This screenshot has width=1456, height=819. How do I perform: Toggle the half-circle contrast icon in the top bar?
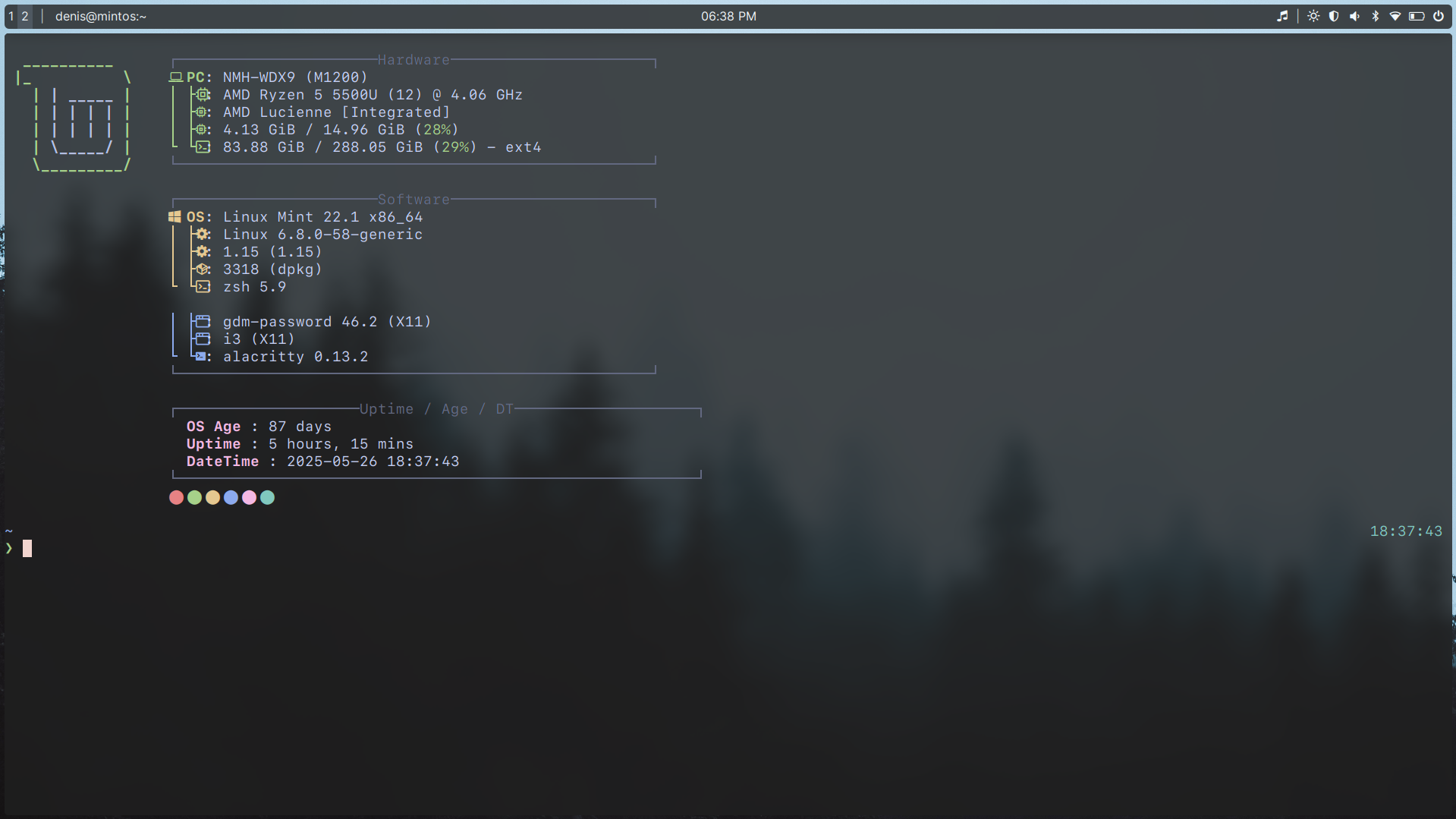pyautogui.click(x=1334, y=16)
